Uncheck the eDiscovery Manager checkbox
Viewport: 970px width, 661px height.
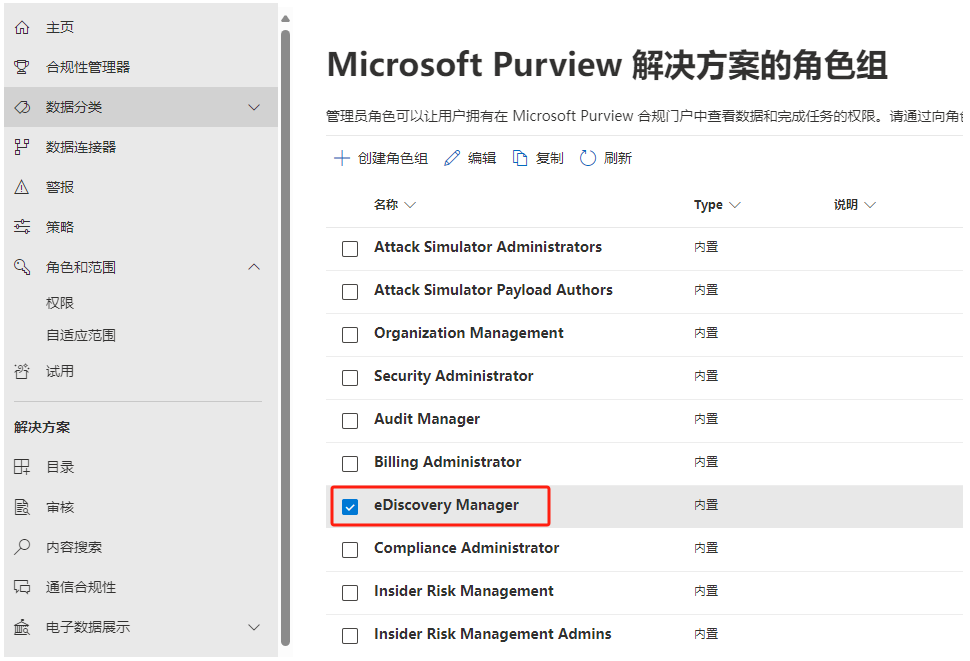coord(350,507)
